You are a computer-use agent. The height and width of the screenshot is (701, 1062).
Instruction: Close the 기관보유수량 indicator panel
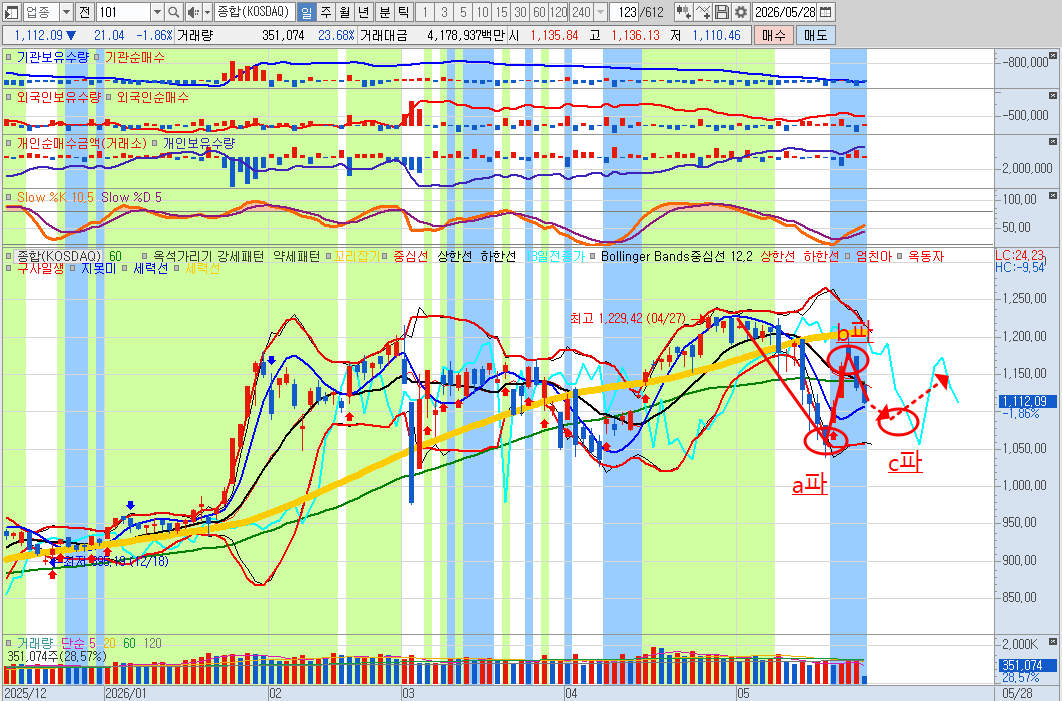click(x=1053, y=56)
